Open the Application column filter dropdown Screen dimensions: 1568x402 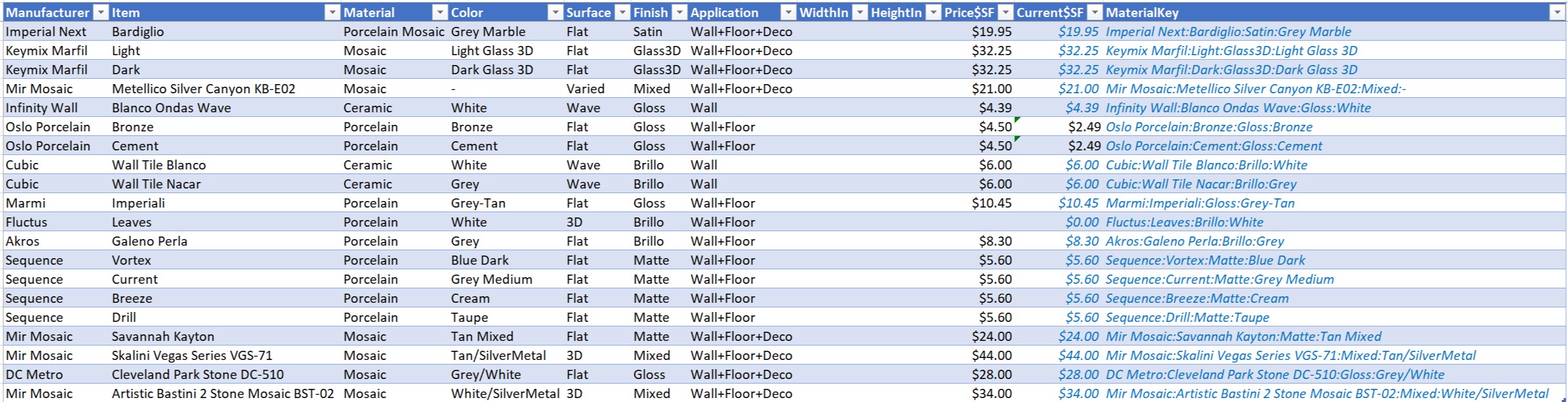click(788, 12)
